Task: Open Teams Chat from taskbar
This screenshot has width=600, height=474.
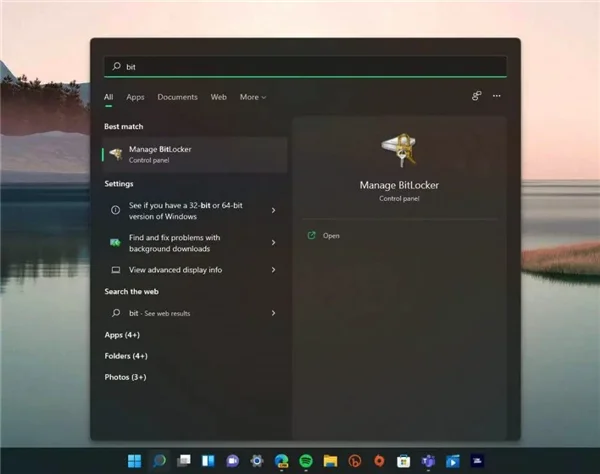Action: [x=232, y=461]
